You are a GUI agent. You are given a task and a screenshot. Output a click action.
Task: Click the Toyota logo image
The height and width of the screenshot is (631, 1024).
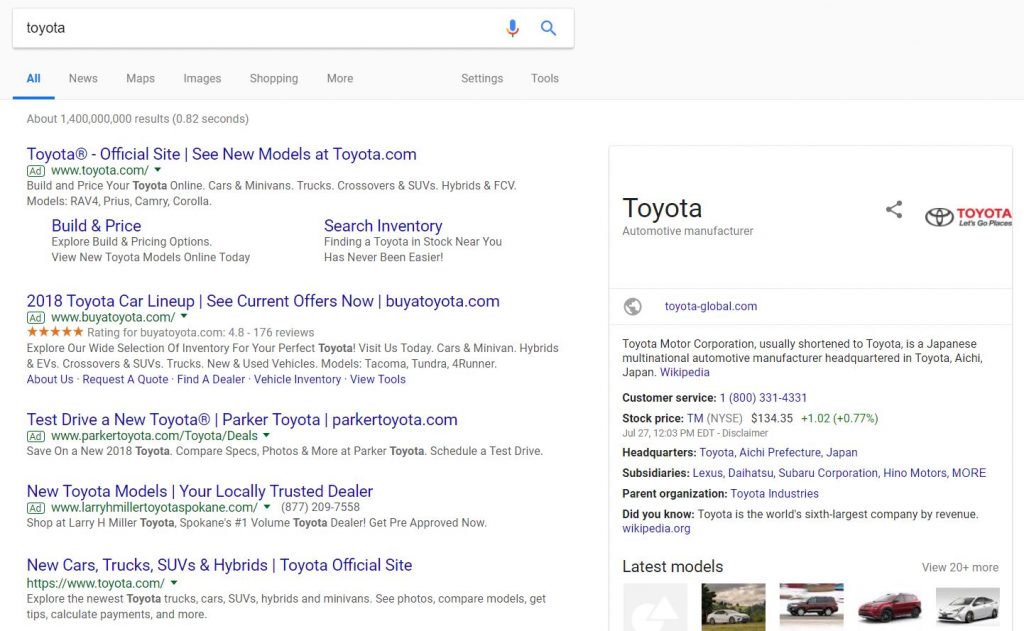[968, 217]
